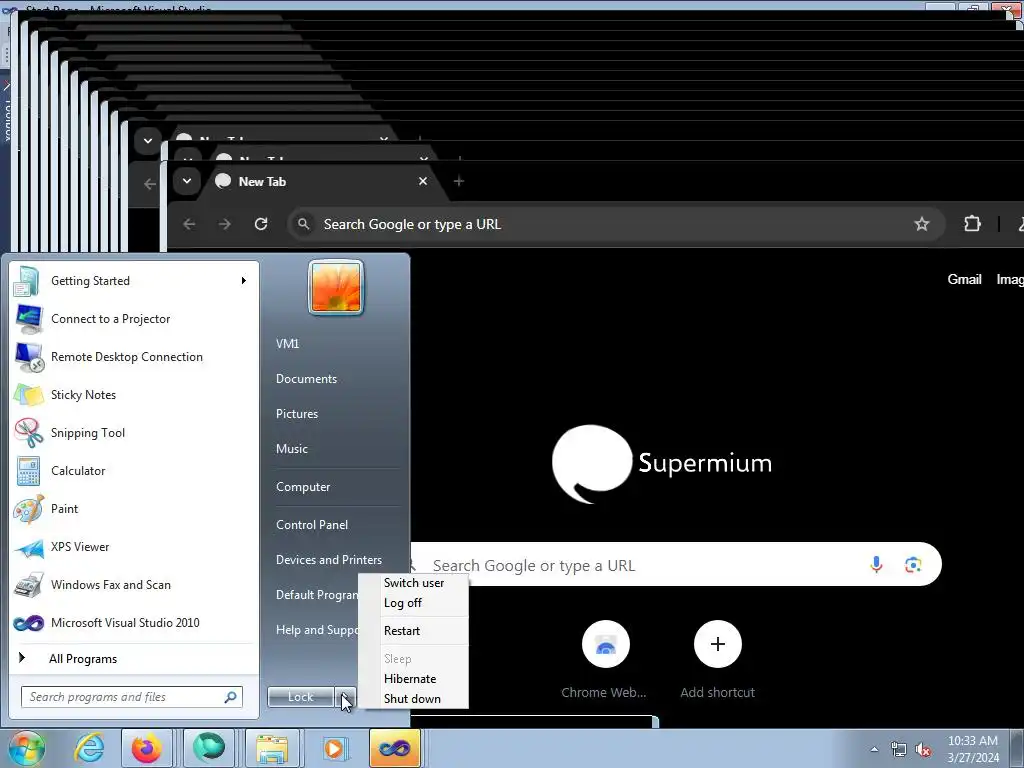Open Music from Start menu
Screen dimensions: 1024x768
[x=291, y=449]
